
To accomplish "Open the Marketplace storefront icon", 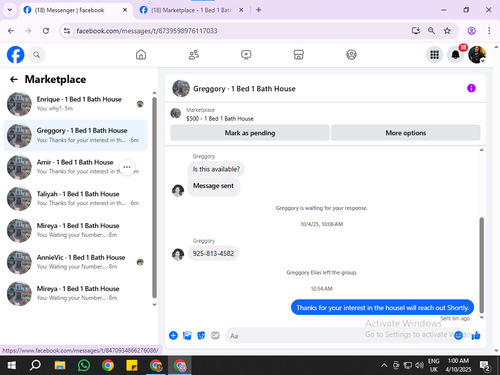I will 299,55.
